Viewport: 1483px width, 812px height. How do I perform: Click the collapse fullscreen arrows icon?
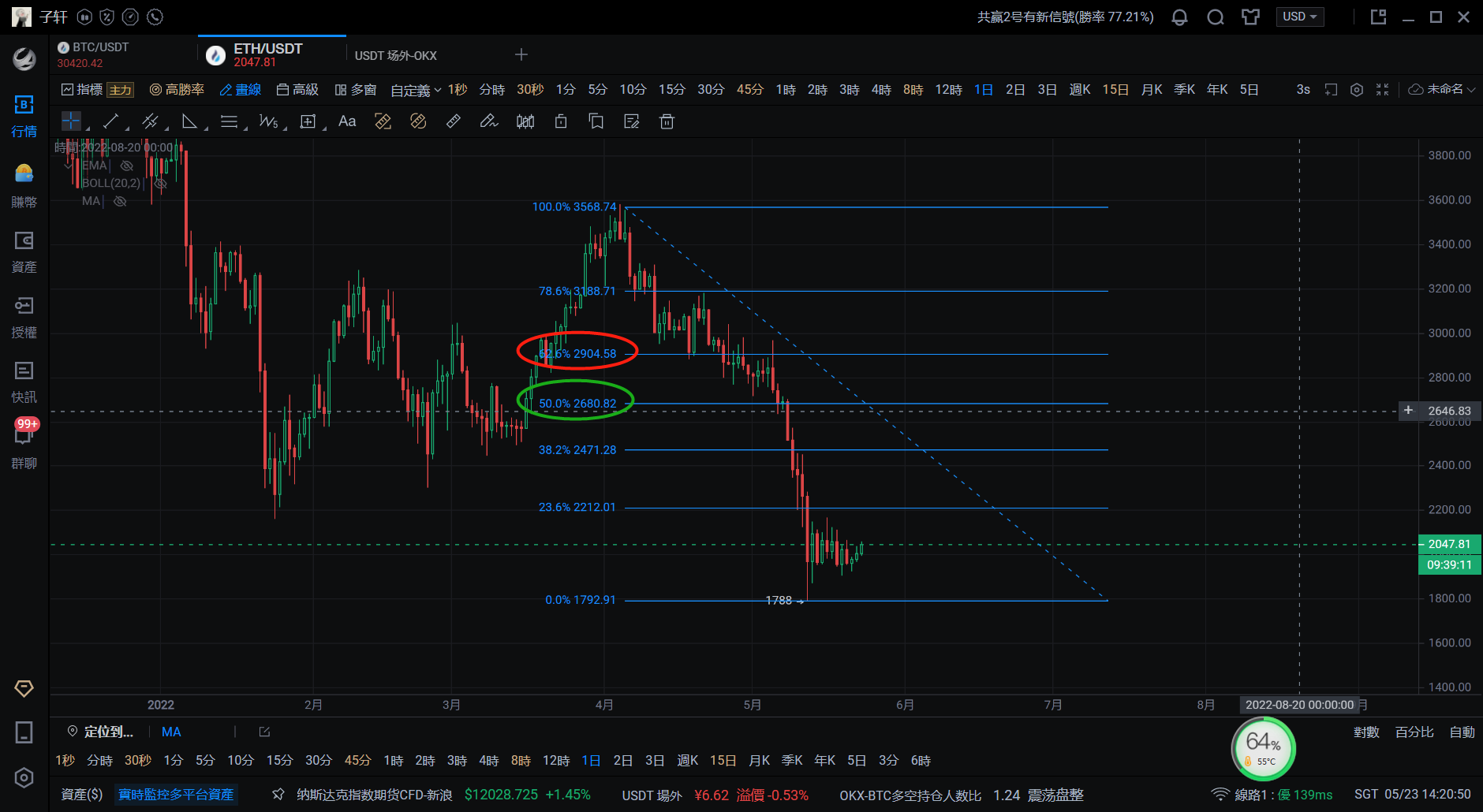(x=1382, y=90)
